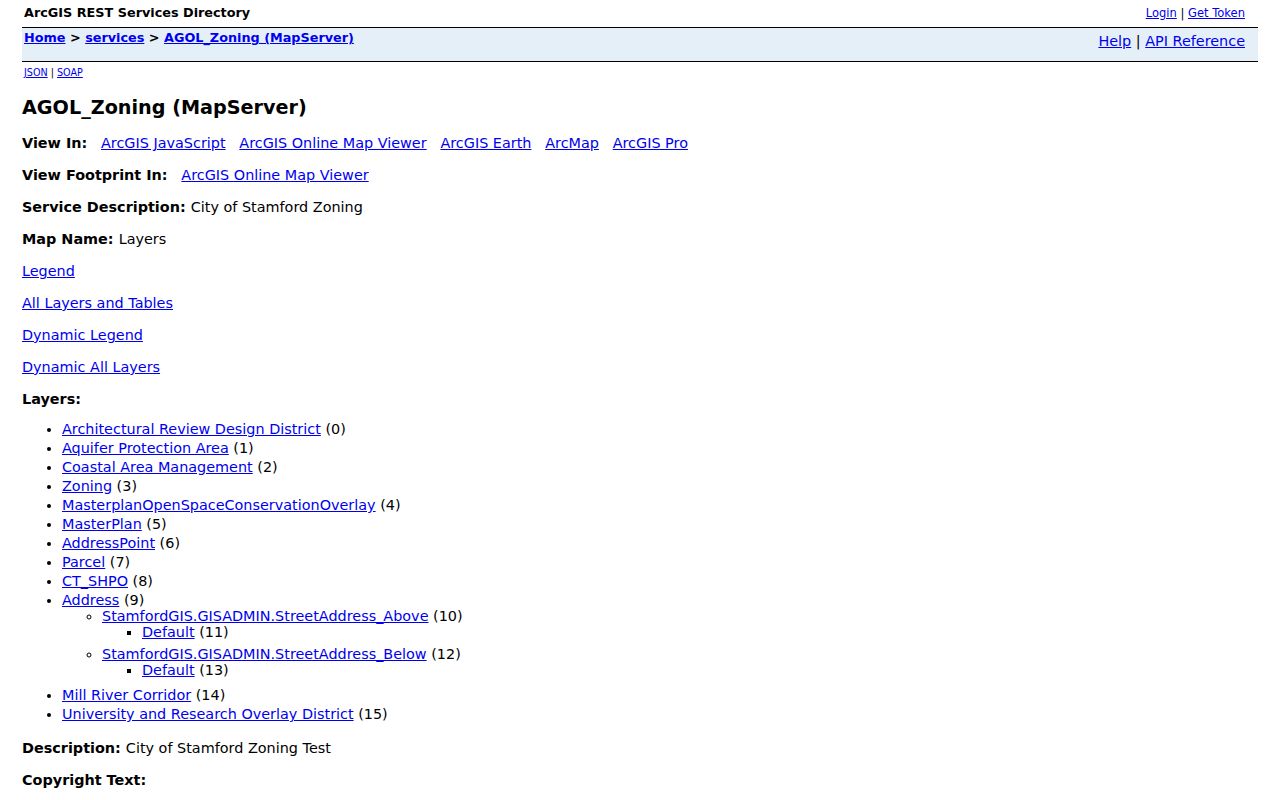
Task: Open View In ArcGIS Online Map Viewer
Action: click(x=333, y=143)
